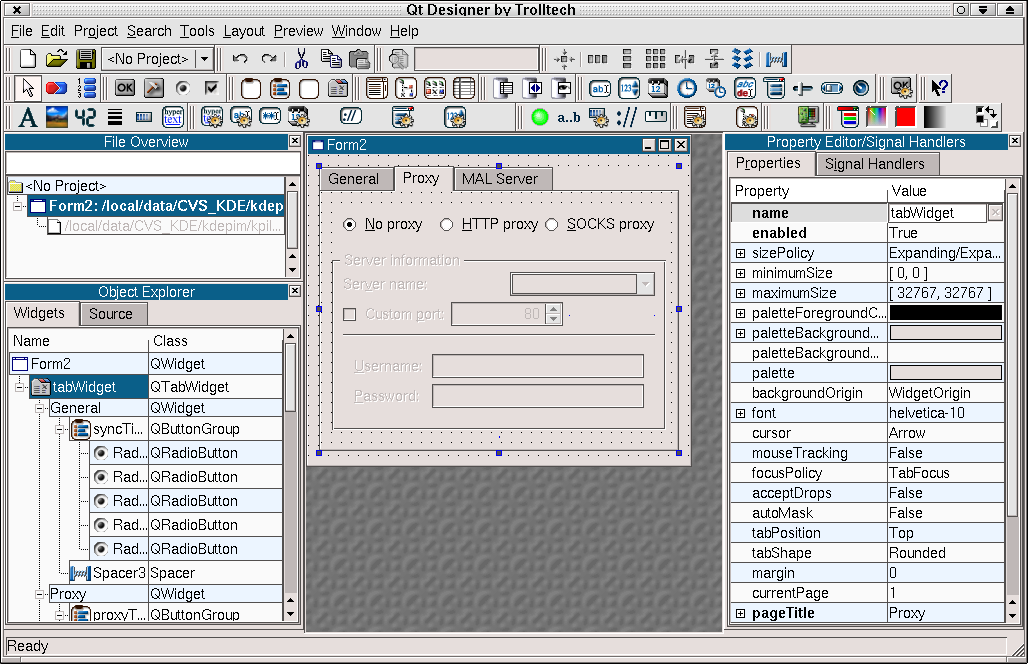This screenshot has width=1028, height=664.
Task: Select the HTTP proxy radio button
Action: click(447, 224)
